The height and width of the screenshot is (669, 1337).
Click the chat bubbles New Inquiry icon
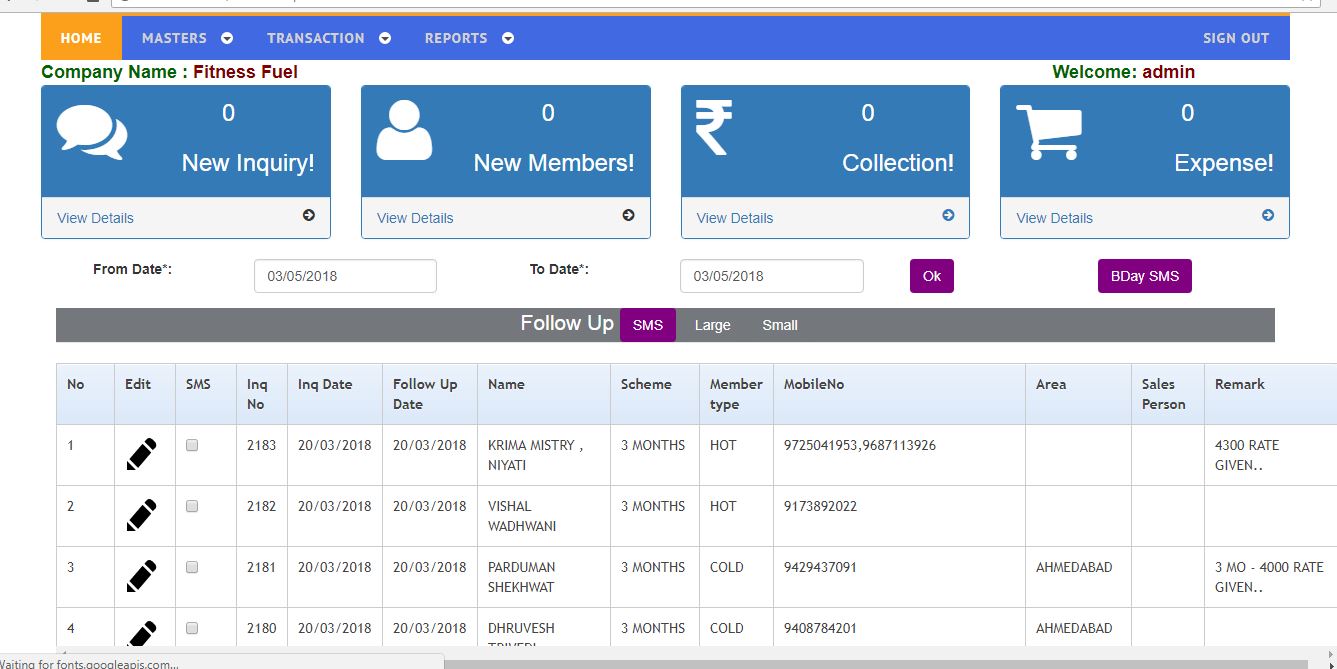coord(91,133)
